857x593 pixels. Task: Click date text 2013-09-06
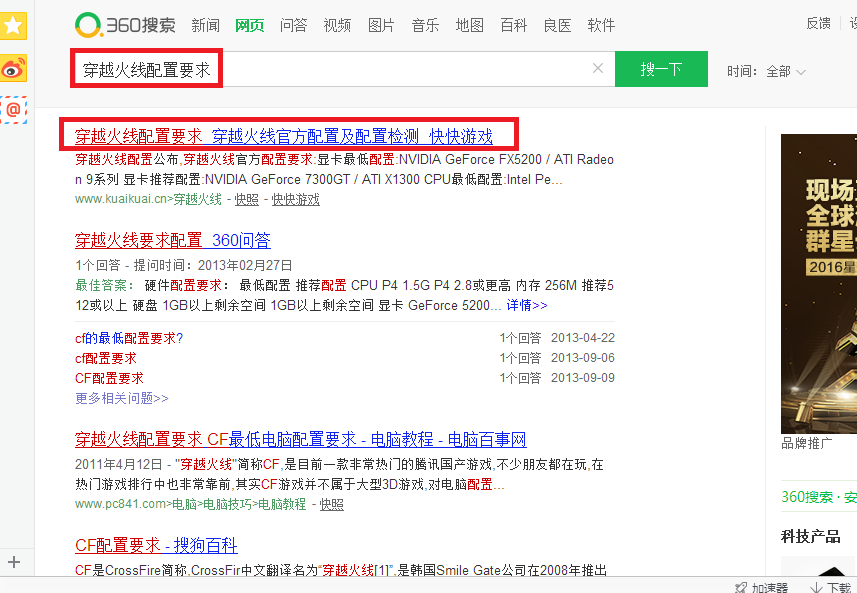(x=583, y=358)
